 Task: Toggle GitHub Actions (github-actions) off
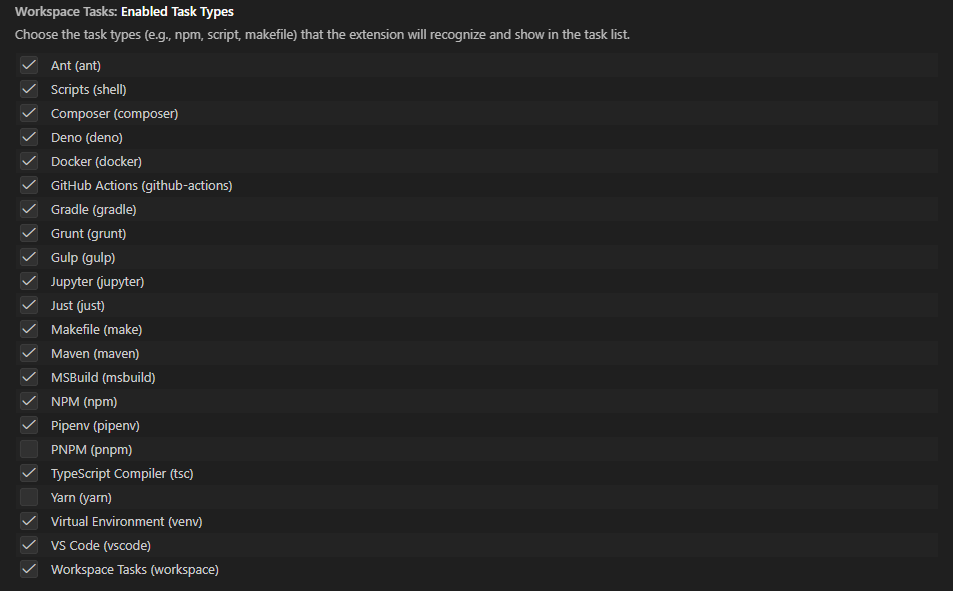click(29, 185)
